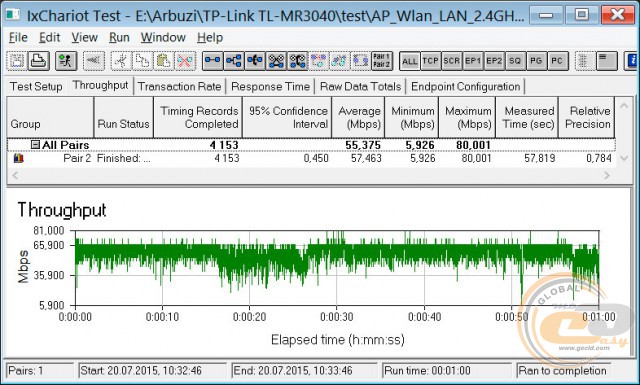Click the Average (Mbps) column header
This screenshot has height=385, width=640.
[358, 117]
